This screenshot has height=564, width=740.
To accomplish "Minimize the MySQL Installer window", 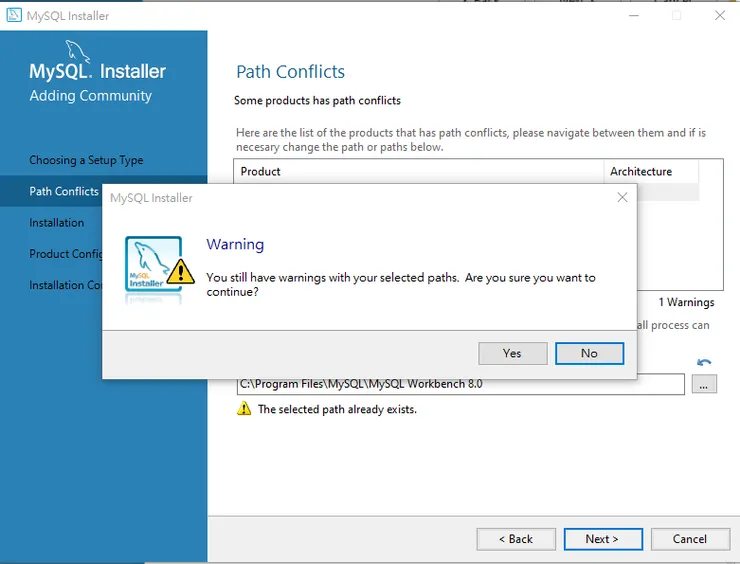I will click(634, 16).
